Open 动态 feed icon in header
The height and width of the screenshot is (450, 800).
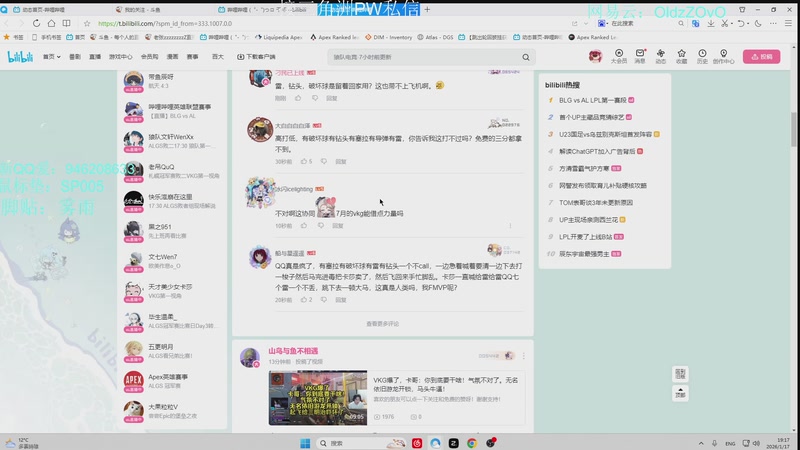(x=661, y=56)
